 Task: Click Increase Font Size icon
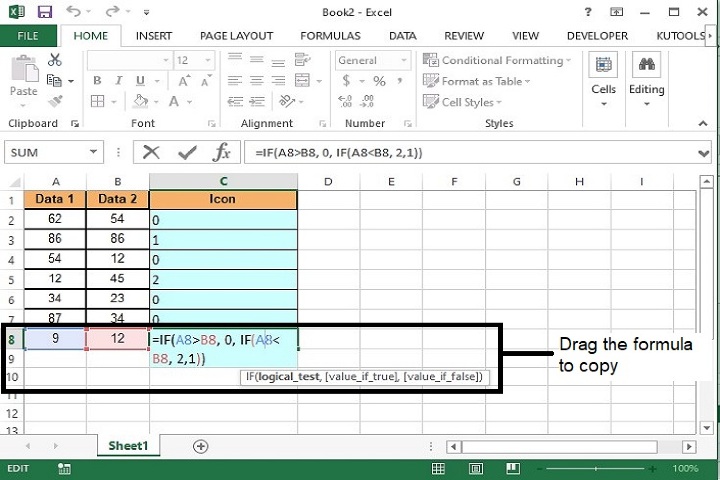[x=184, y=81]
